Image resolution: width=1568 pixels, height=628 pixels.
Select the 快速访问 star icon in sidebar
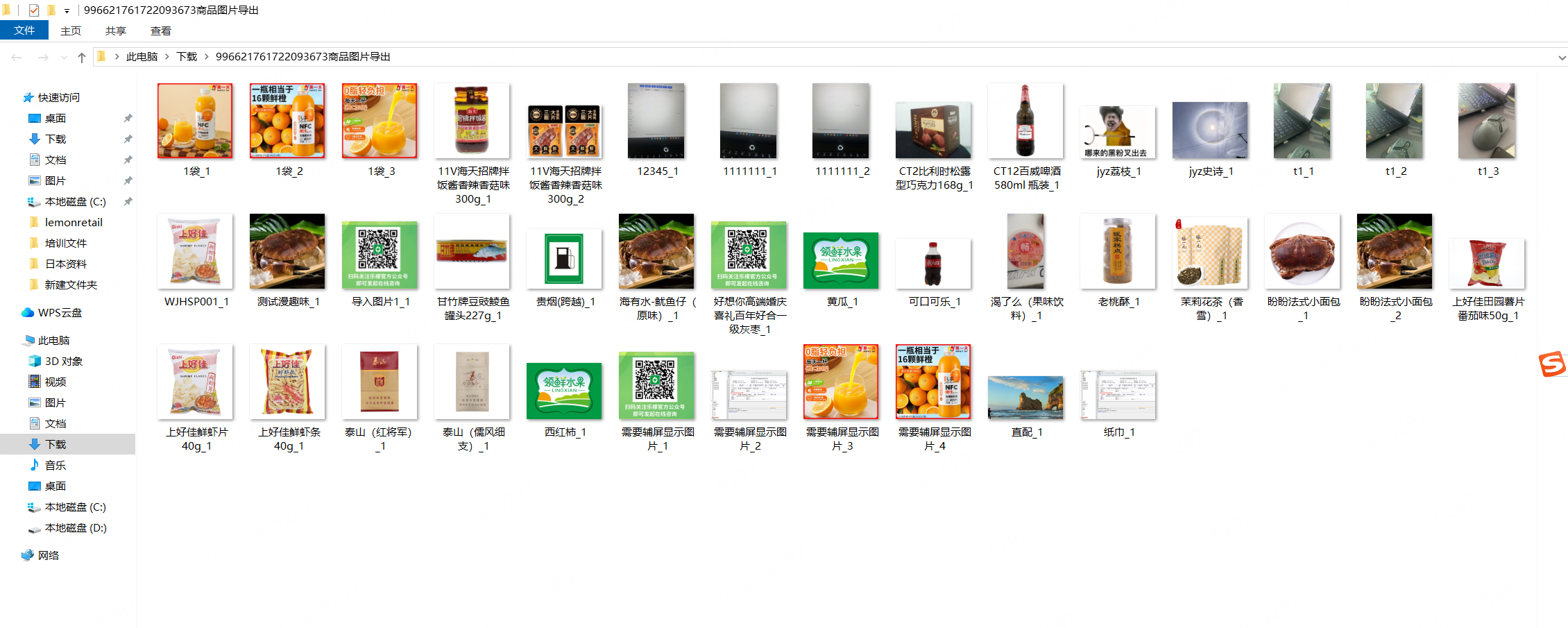[28, 97]
